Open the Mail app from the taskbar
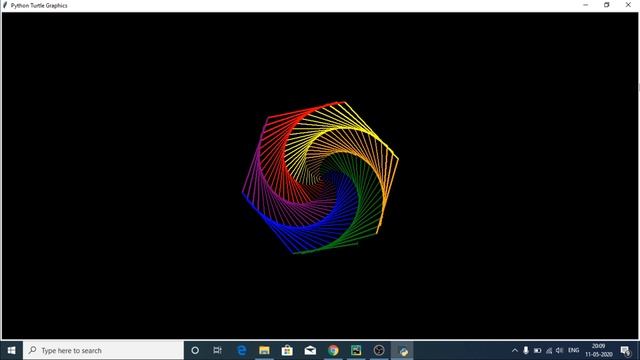Viewport: 640px width, 360px height. (310, 350)
